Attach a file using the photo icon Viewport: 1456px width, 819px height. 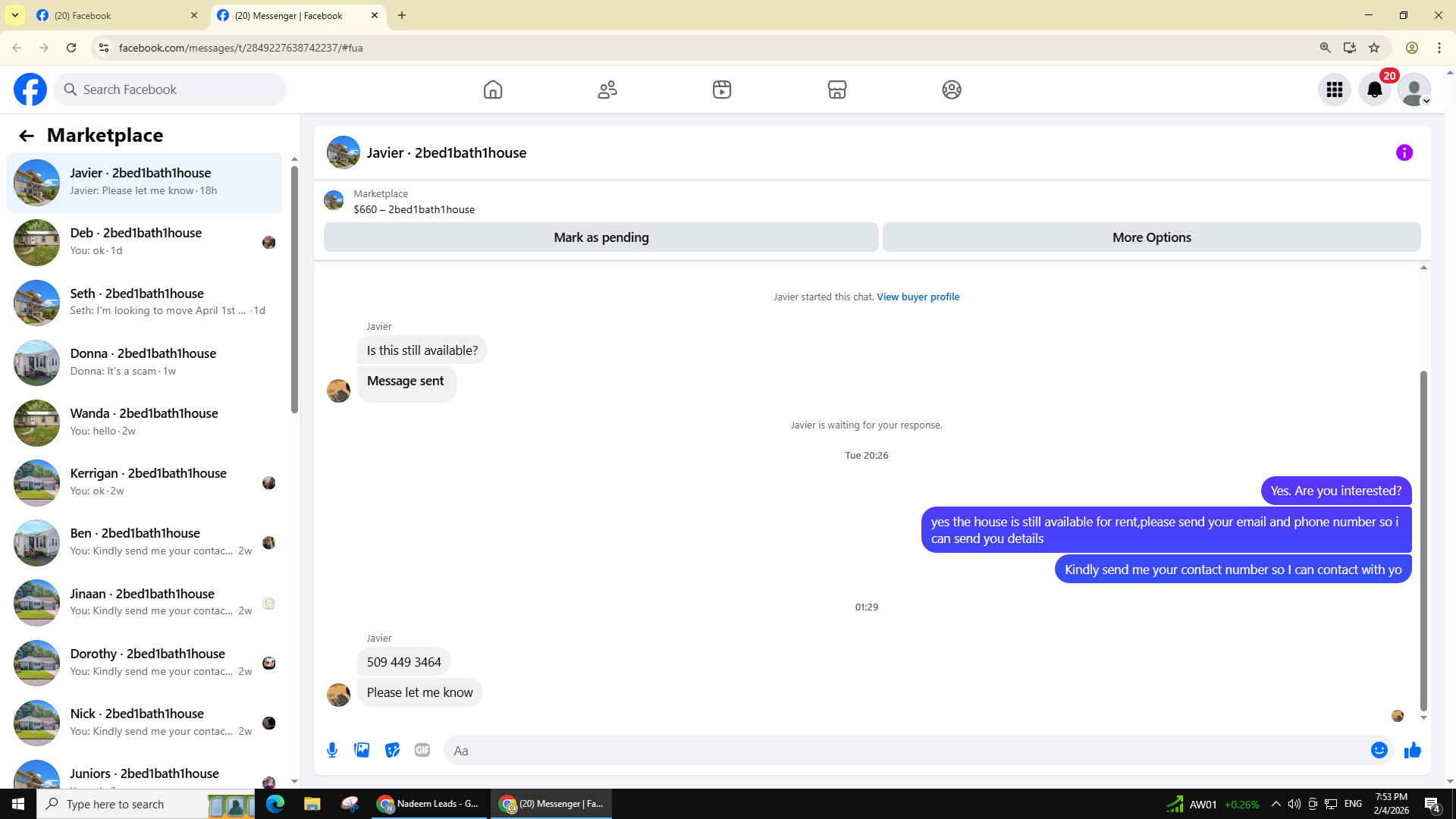[x=362, y=750]
